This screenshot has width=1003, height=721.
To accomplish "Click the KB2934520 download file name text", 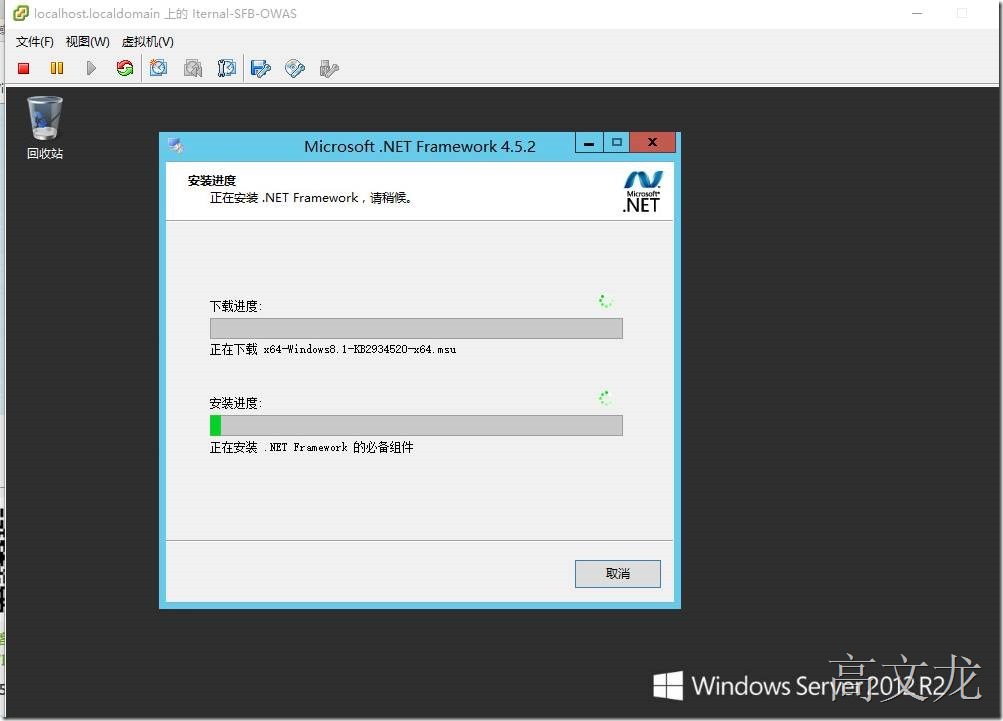I will [359, 349].
